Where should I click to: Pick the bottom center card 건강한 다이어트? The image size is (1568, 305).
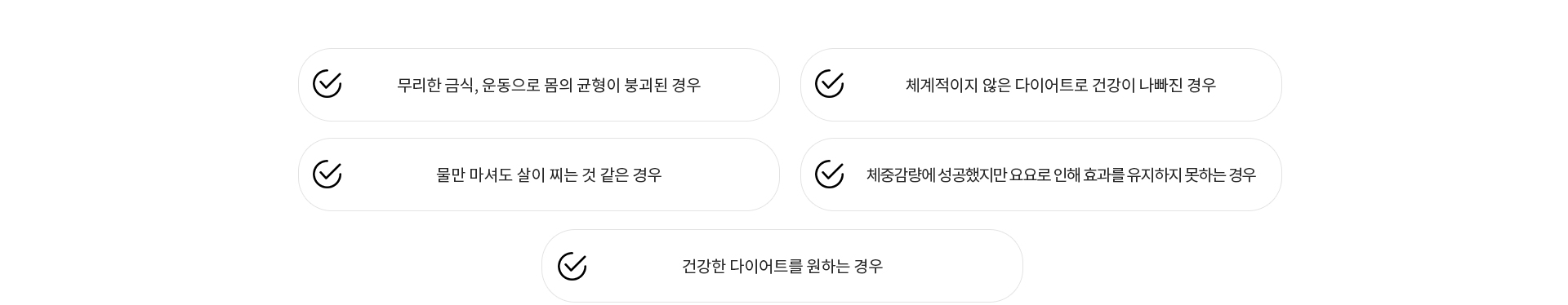tap(782, 266)
